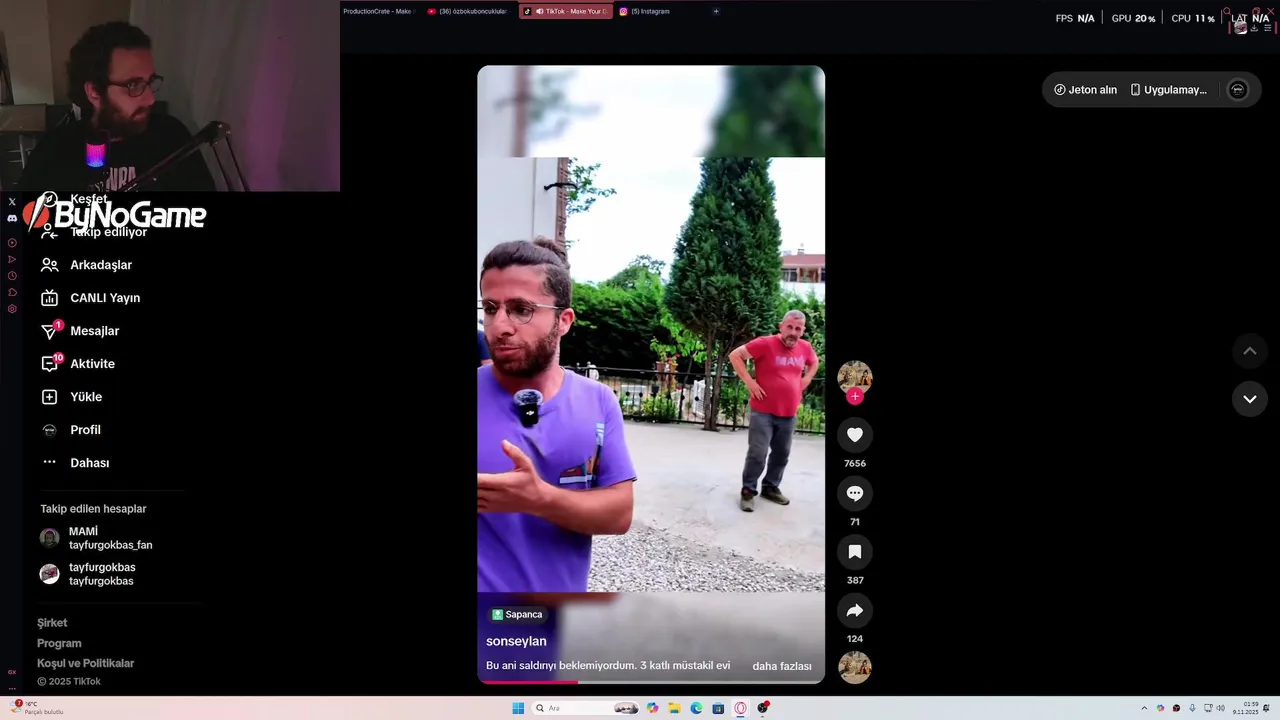Seek on the video progress bar

coord(651,682)
